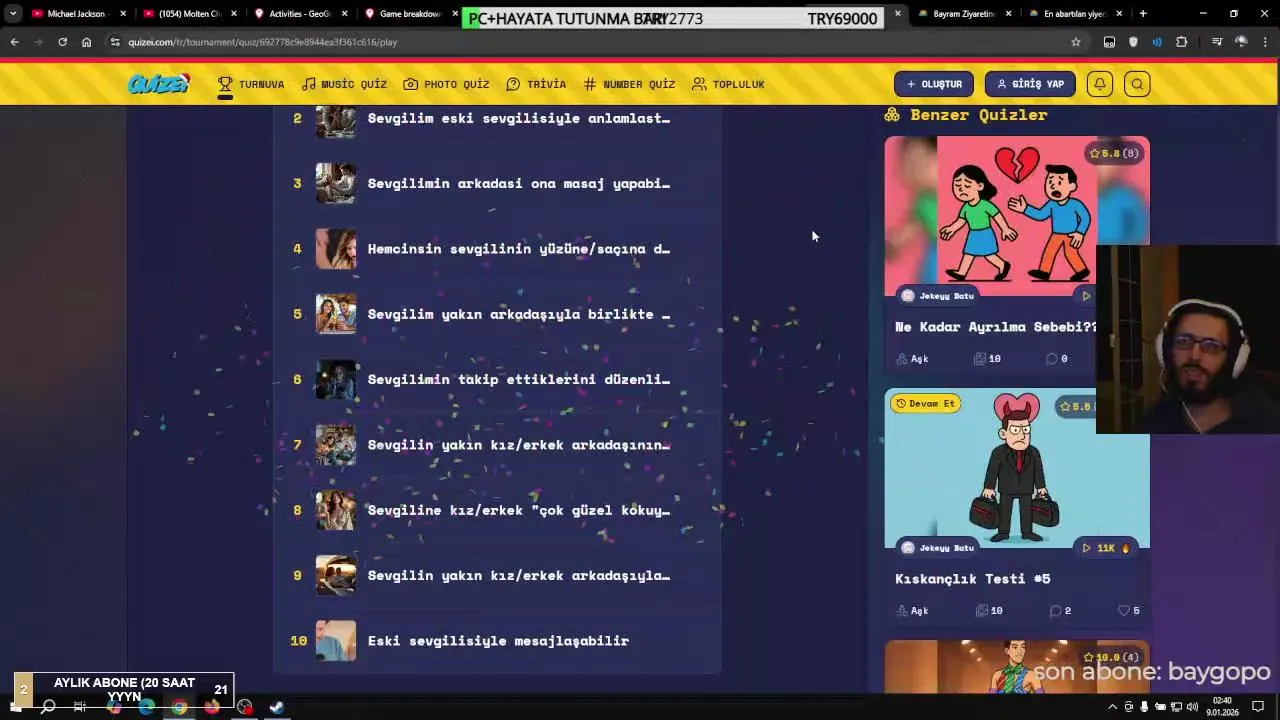Switch to Activities - GeoGuessr tab

(300, 14)
